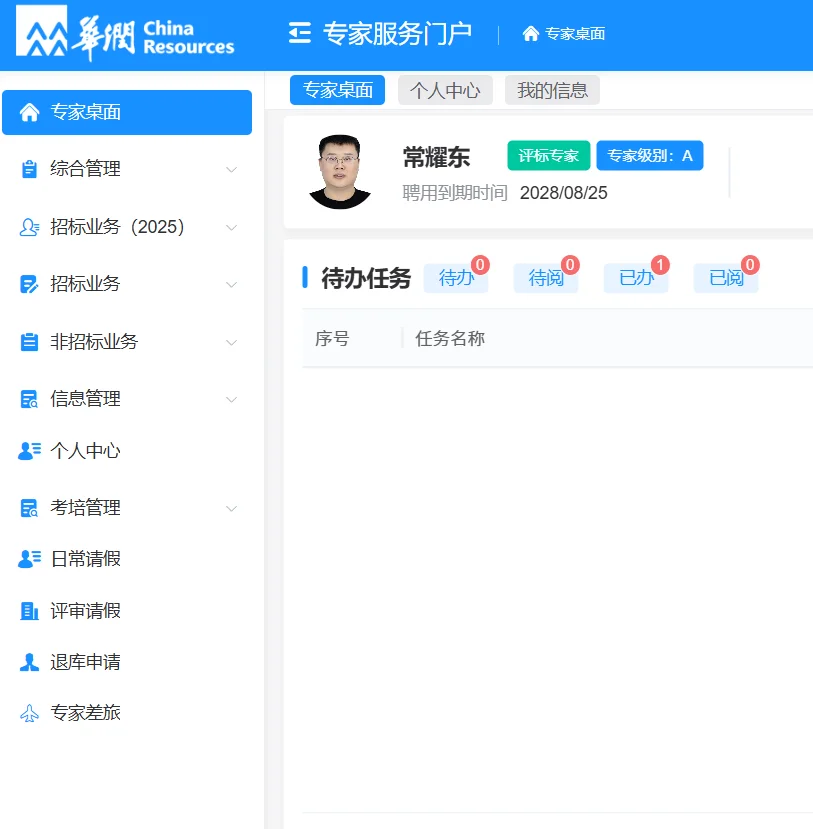
Task: Expand the 招标业务（2025） sidebar section
Action: point(231,227)
